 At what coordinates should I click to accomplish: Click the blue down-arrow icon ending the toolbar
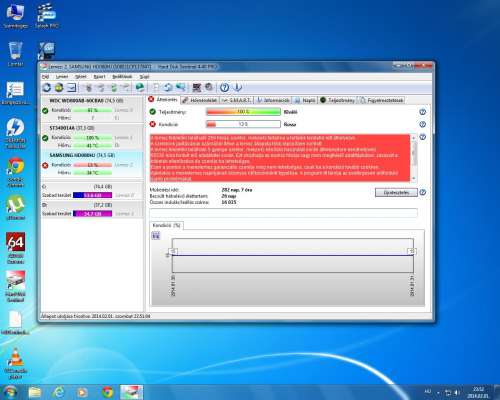click(x=238, y=87)
